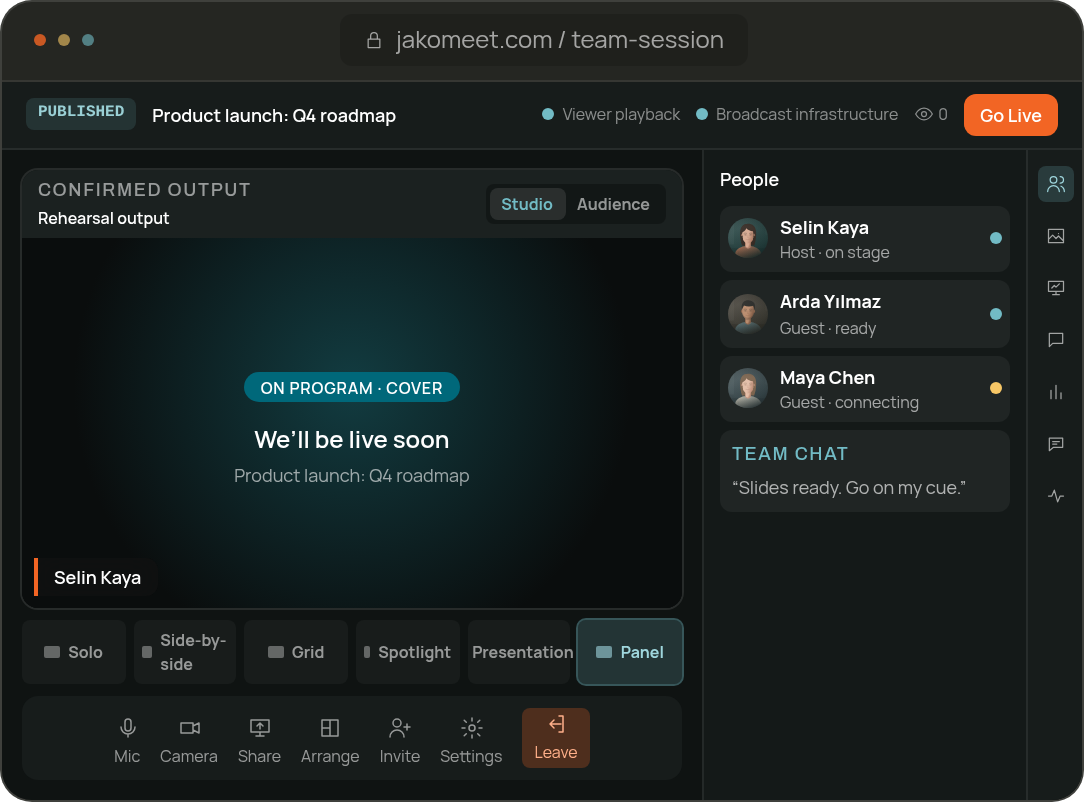Click Selin Kaya's status dot

[x=996, y=238]
